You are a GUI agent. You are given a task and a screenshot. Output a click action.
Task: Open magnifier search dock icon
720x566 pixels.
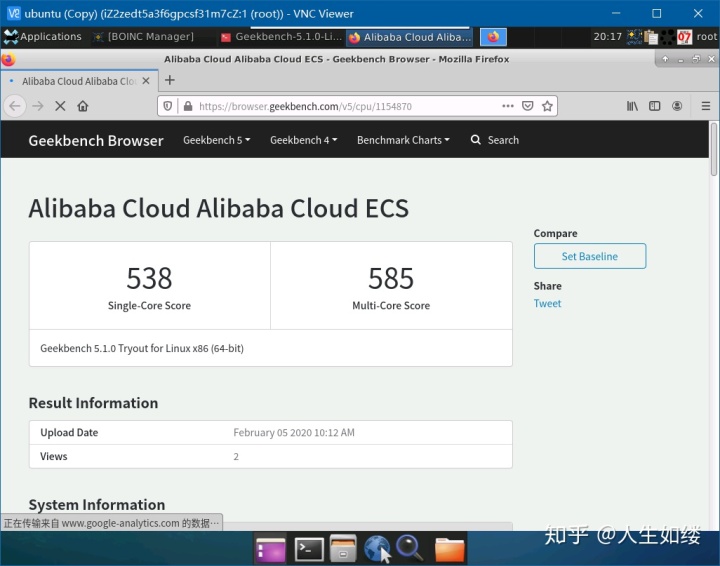click(x=409, y=548)
